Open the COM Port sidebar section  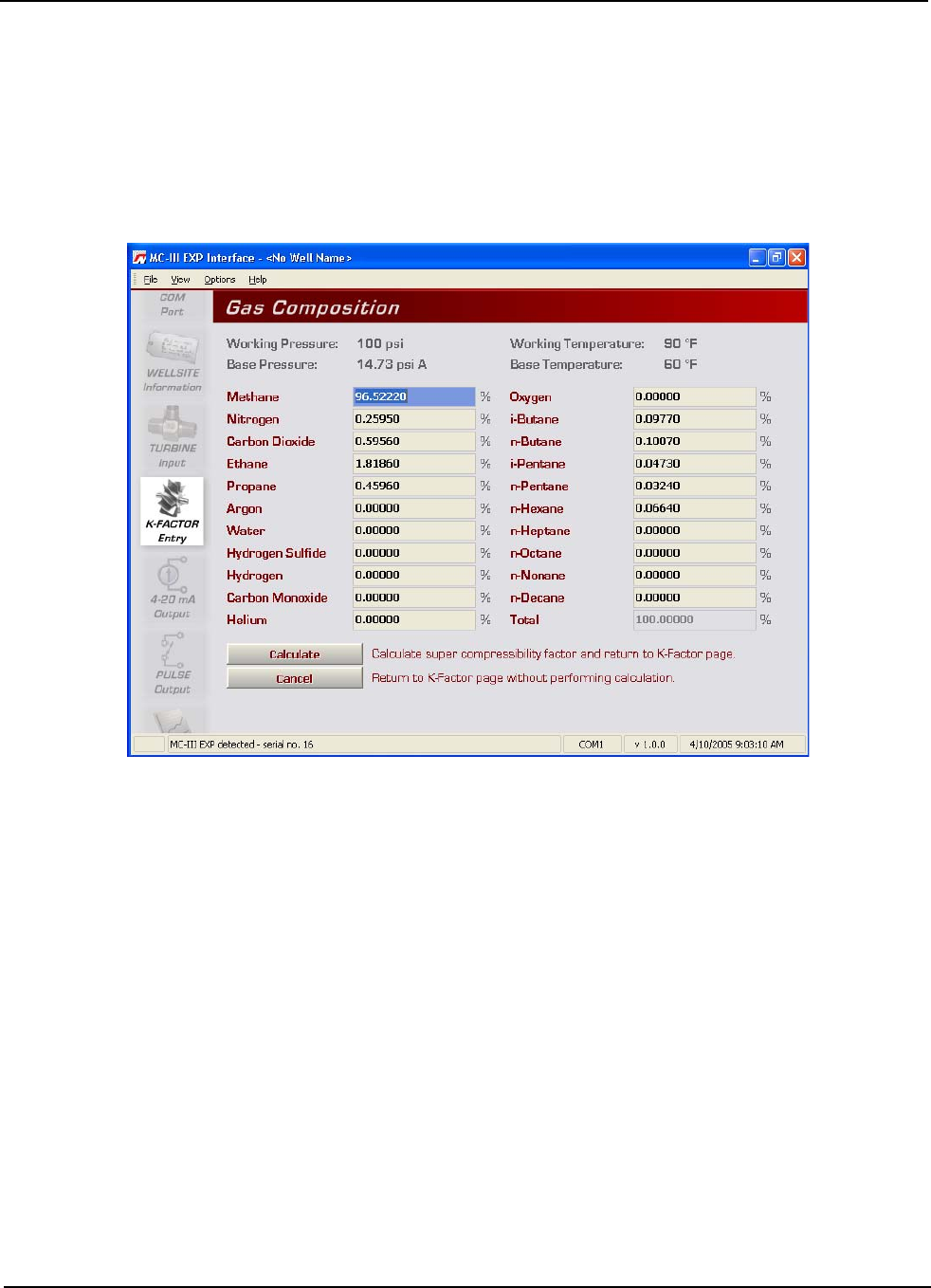click(172, 304)
